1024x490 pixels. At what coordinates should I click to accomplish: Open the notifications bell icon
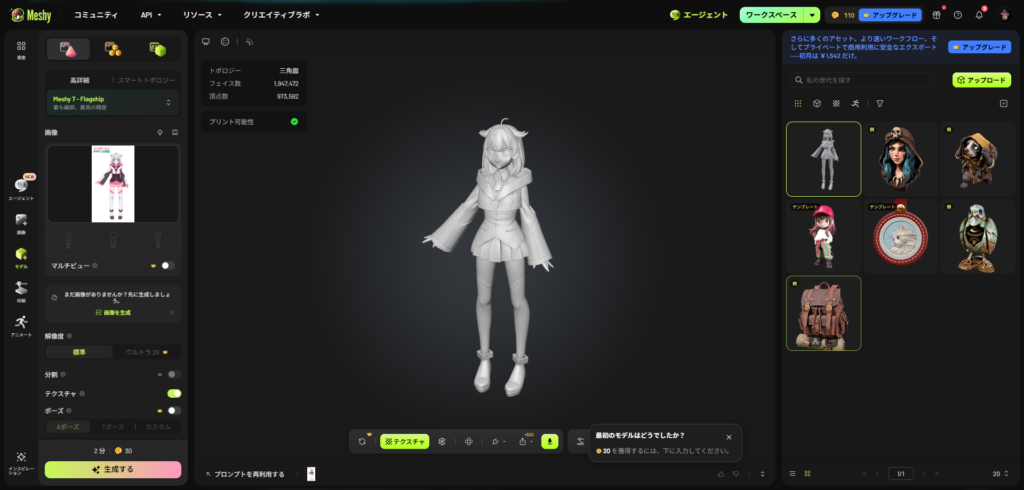(979, 15)
